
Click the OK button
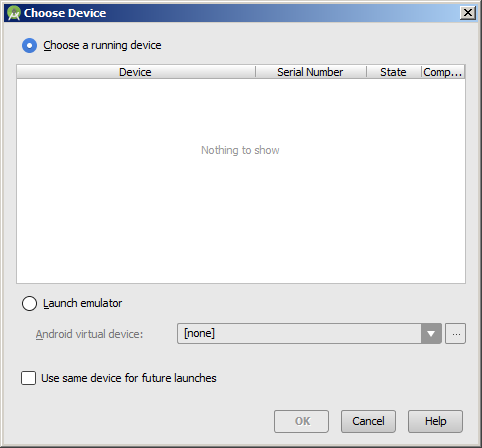click(x=301, y=421)
